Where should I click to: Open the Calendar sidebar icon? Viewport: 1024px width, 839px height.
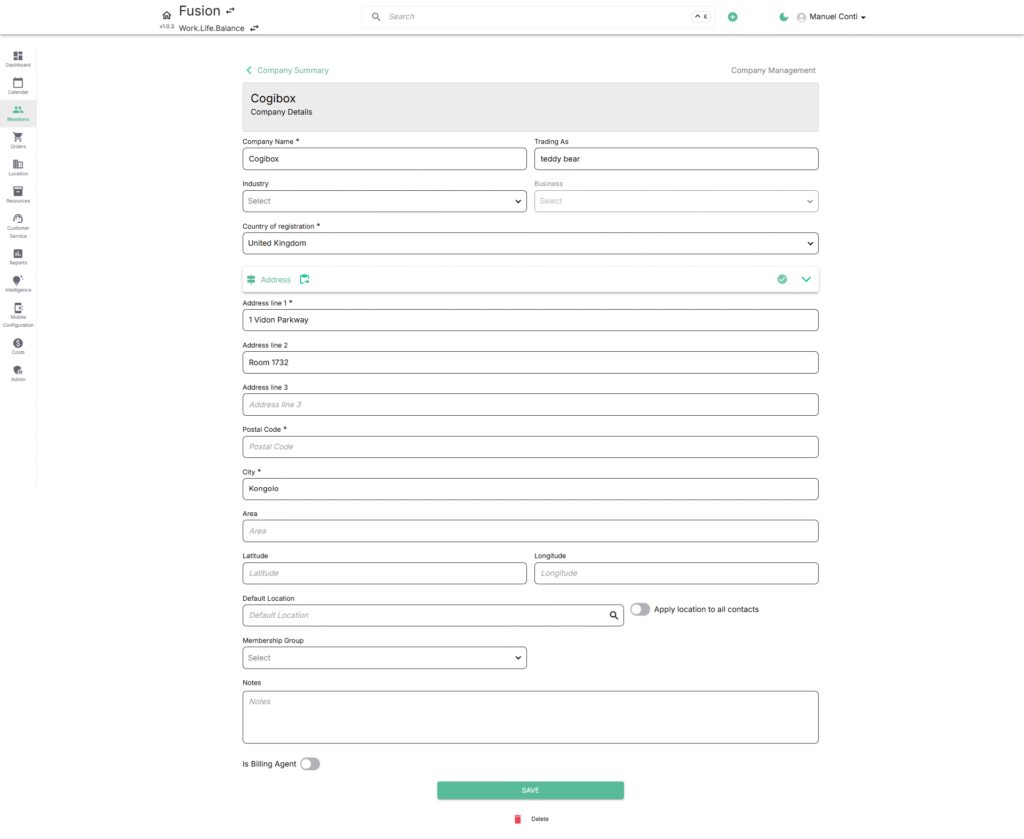18,83
